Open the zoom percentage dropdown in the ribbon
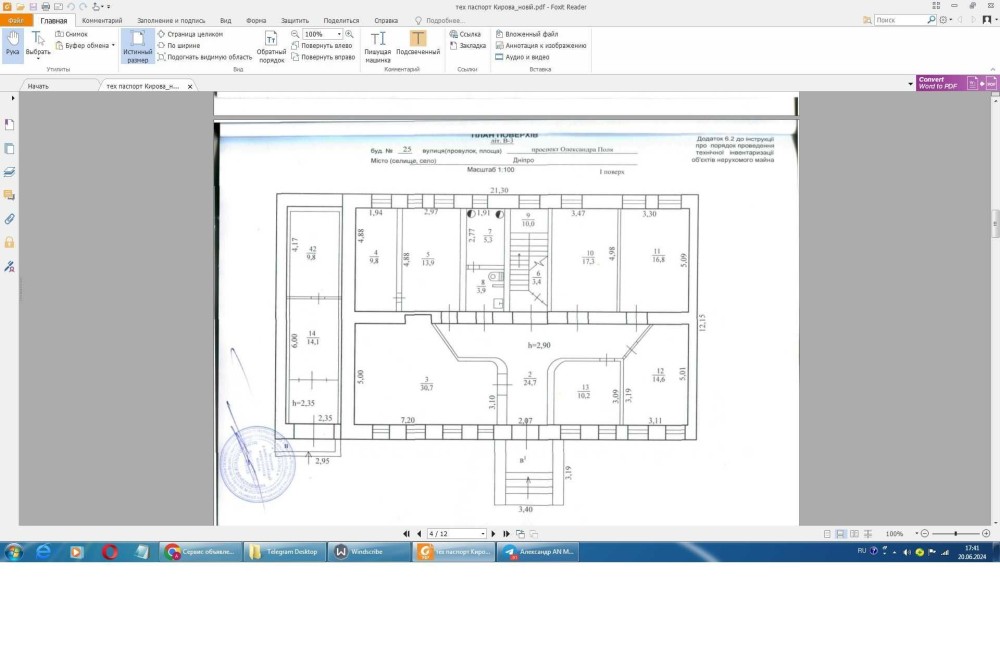Viewport: 1000px width, 671px height. (x=339, y=34)
